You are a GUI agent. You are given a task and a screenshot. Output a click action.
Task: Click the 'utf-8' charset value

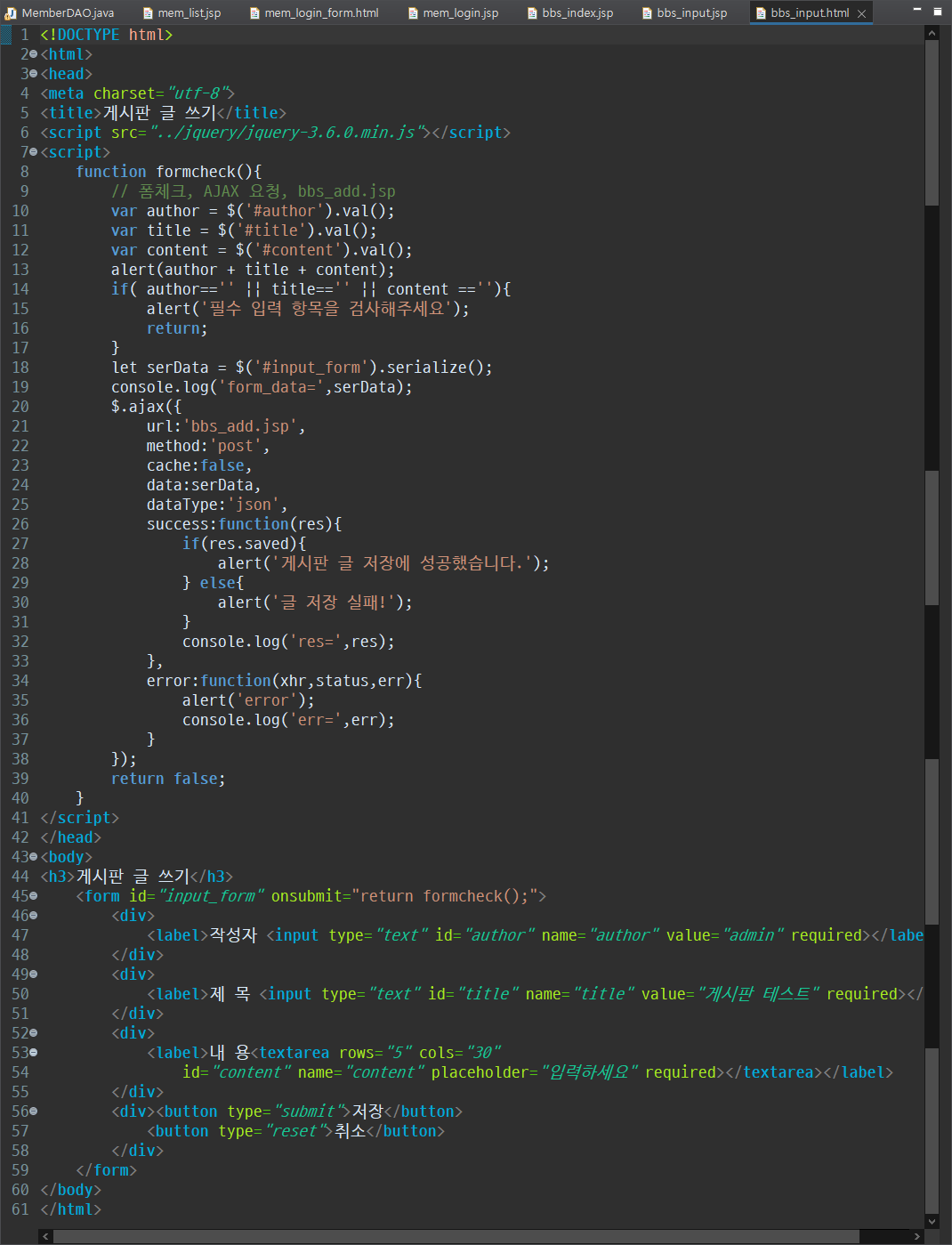[x=199, y=93]
